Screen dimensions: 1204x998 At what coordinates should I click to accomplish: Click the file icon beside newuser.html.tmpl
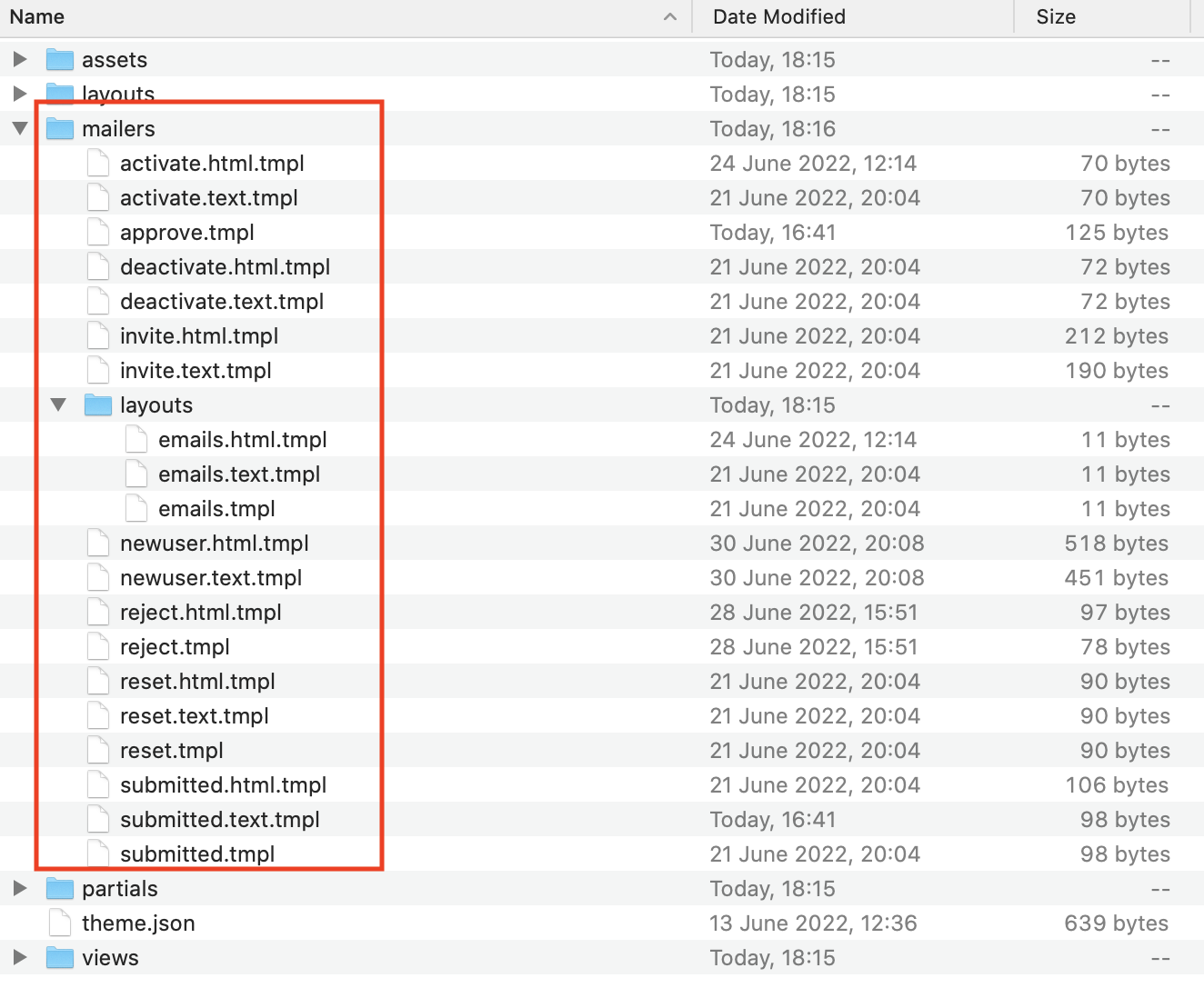click(x=97, y=543)
